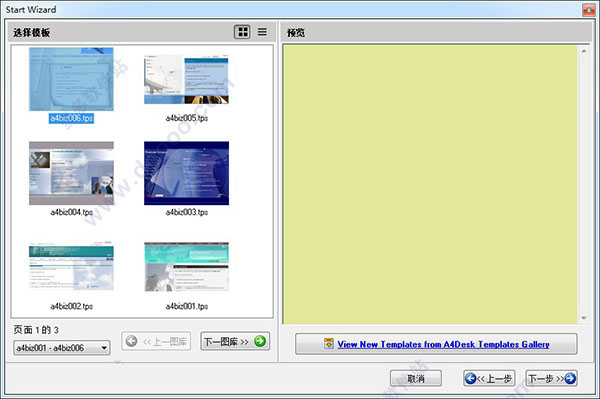Select the a4biz006.tps template thumbnail
The image size is (600, 399).
[72, 79]
